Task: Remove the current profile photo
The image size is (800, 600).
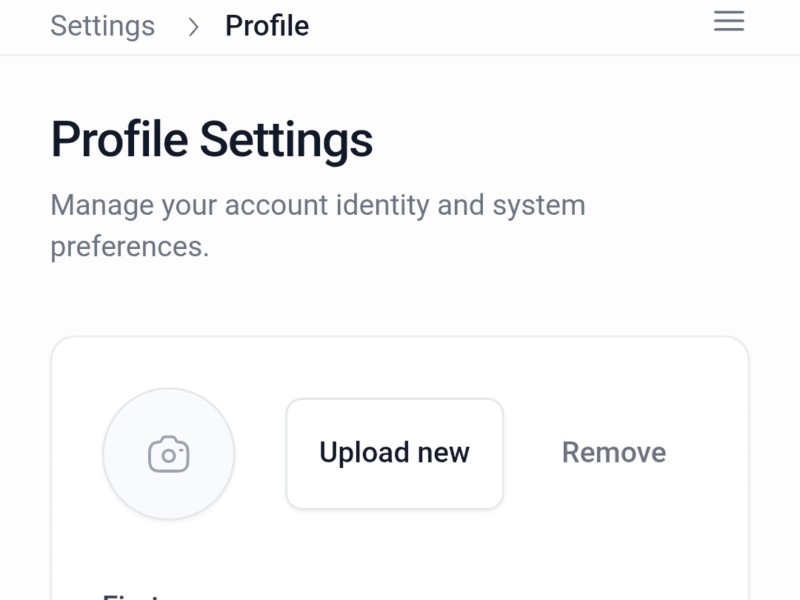Action: pos(613,453)
